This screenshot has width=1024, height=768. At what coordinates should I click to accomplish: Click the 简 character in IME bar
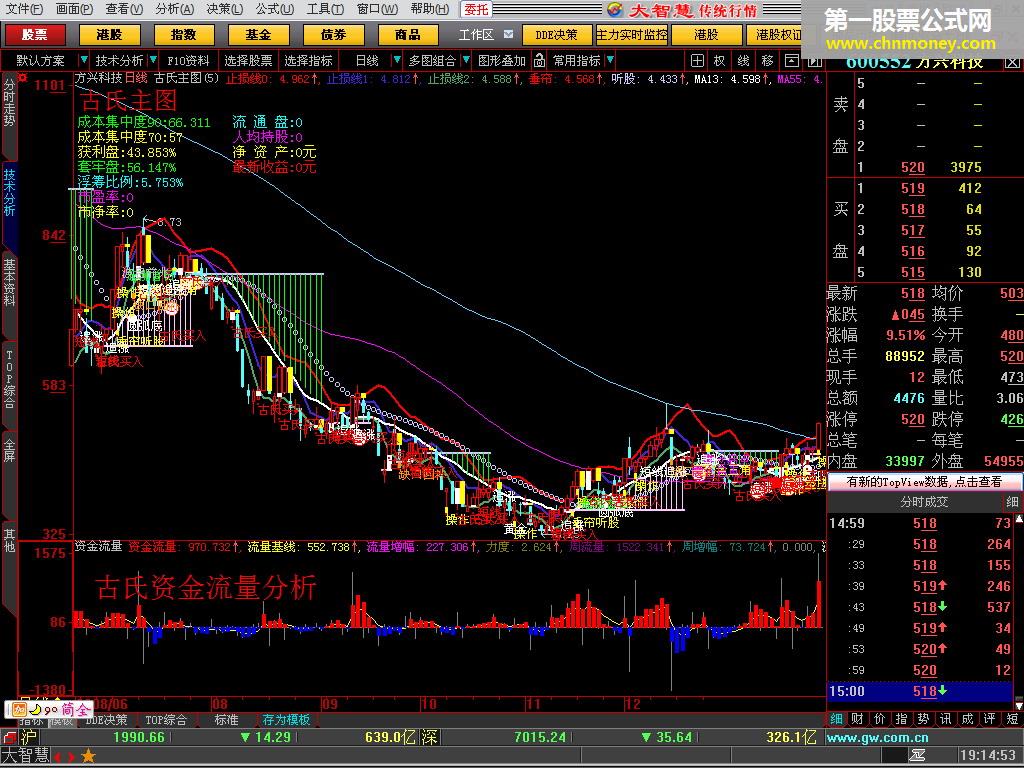click(x=67, y=710)
